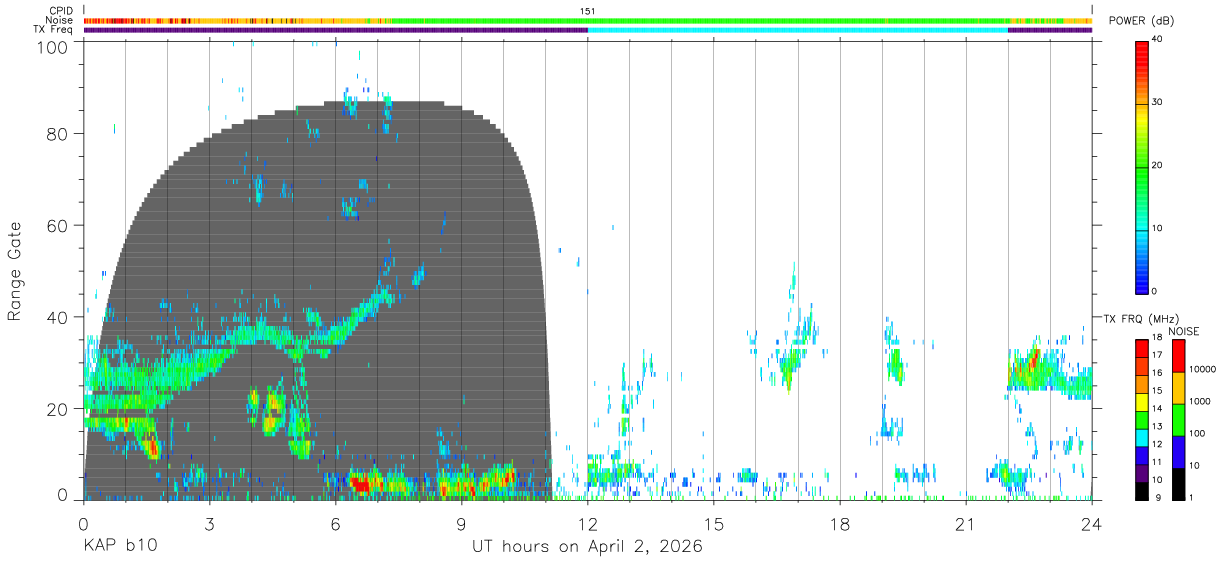Click the 40 tick on the power scale

1158,39
